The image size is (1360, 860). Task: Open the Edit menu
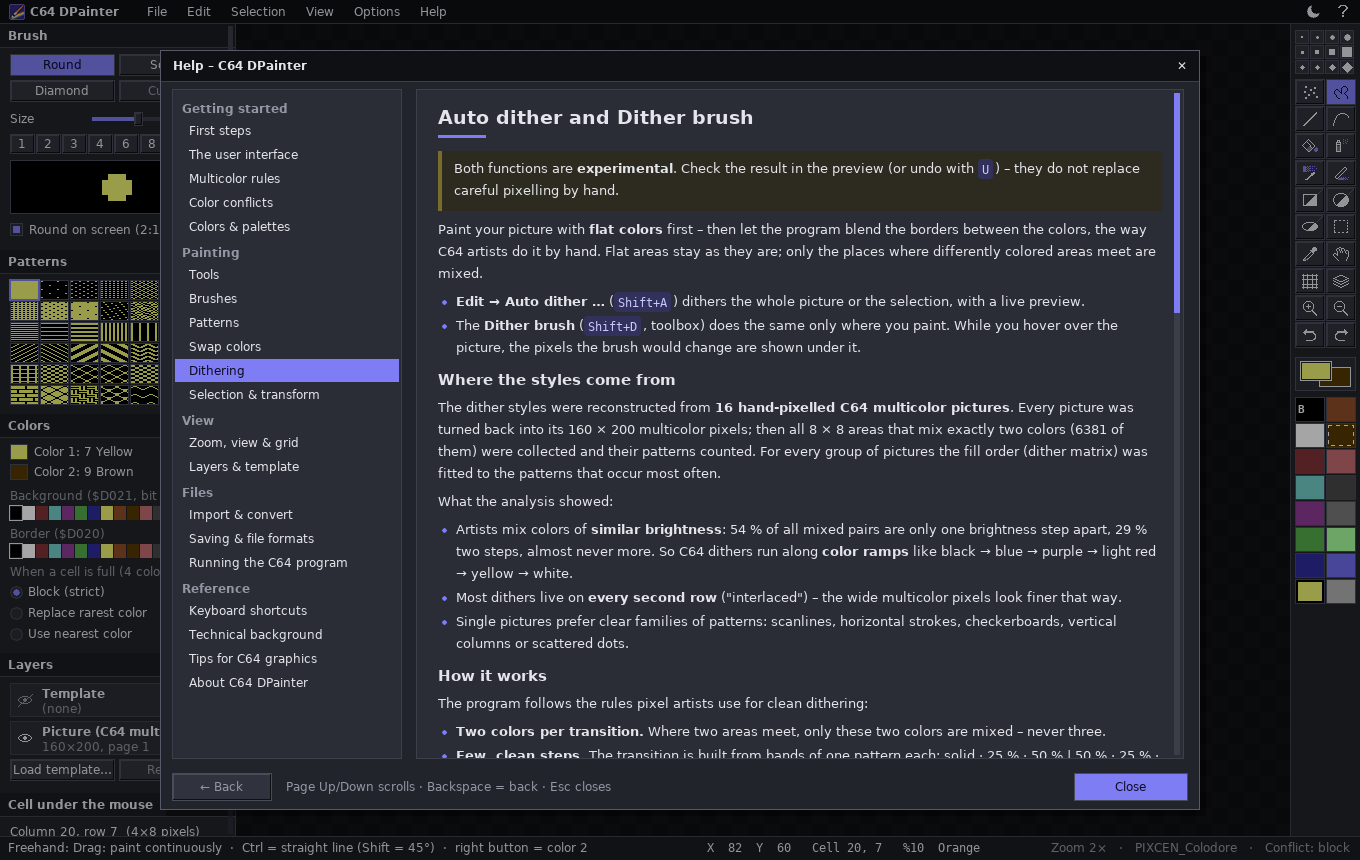(x=198, y=12)
